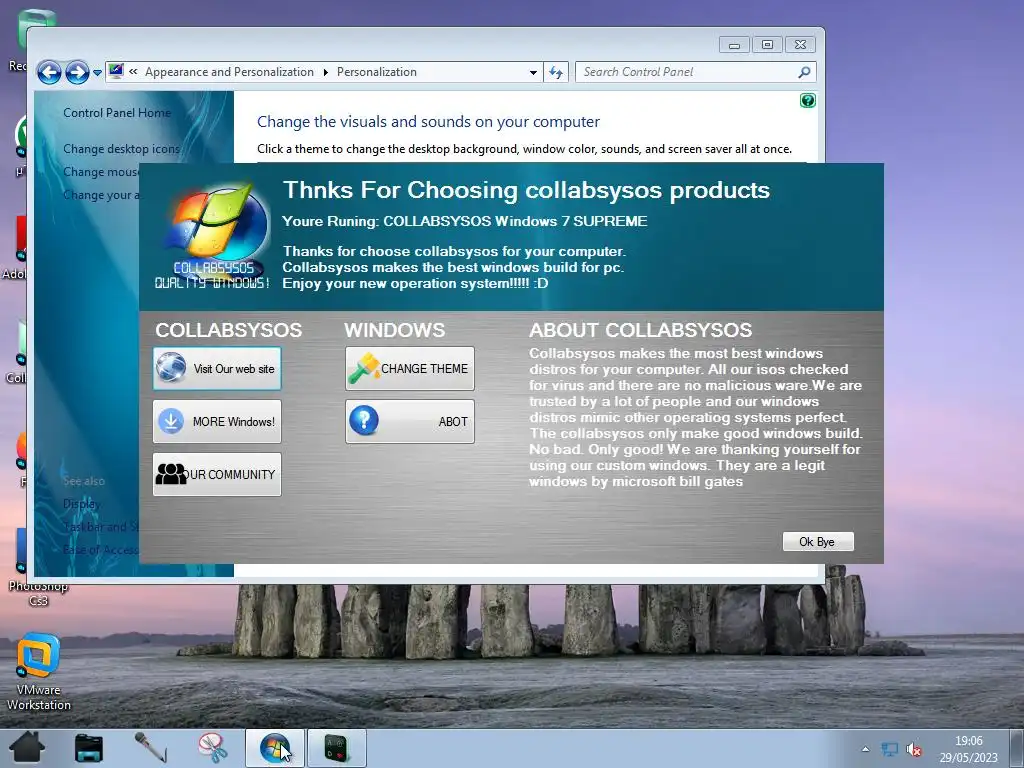
Task: Click the paintbrush icon on CHANGE THEME
Action: 364,368
